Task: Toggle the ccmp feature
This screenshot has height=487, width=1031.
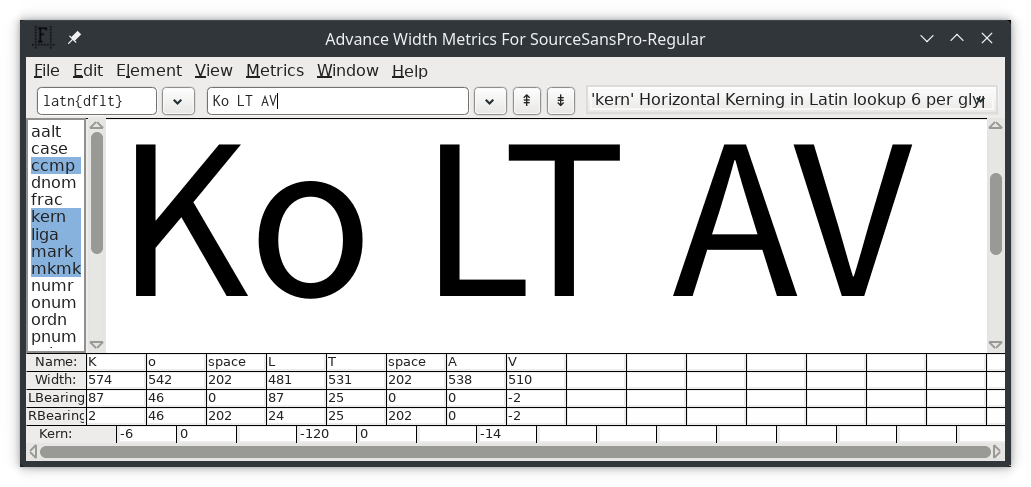Action: click(x=56, y=166)
